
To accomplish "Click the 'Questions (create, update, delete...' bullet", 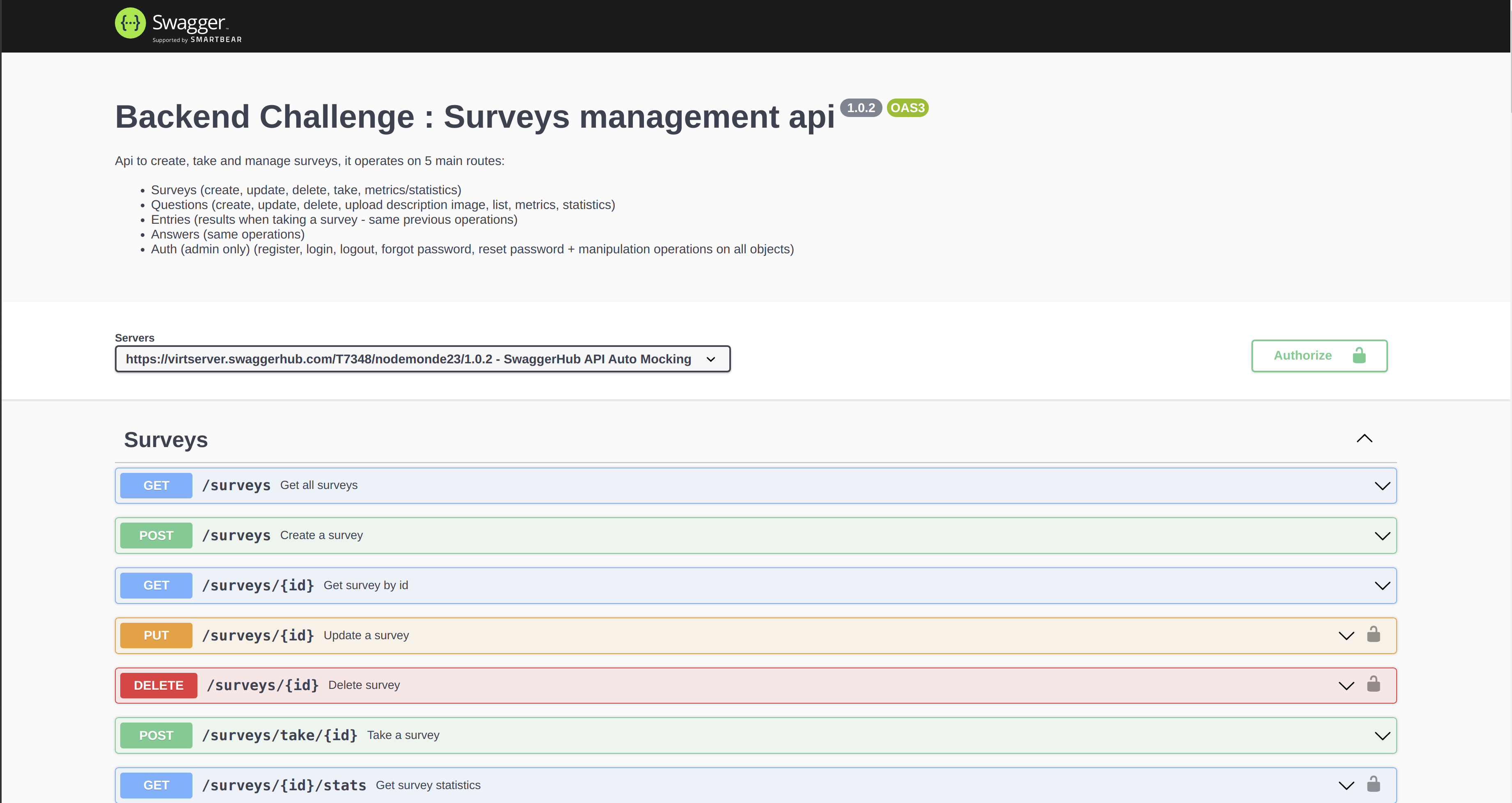I will (383, 205).
